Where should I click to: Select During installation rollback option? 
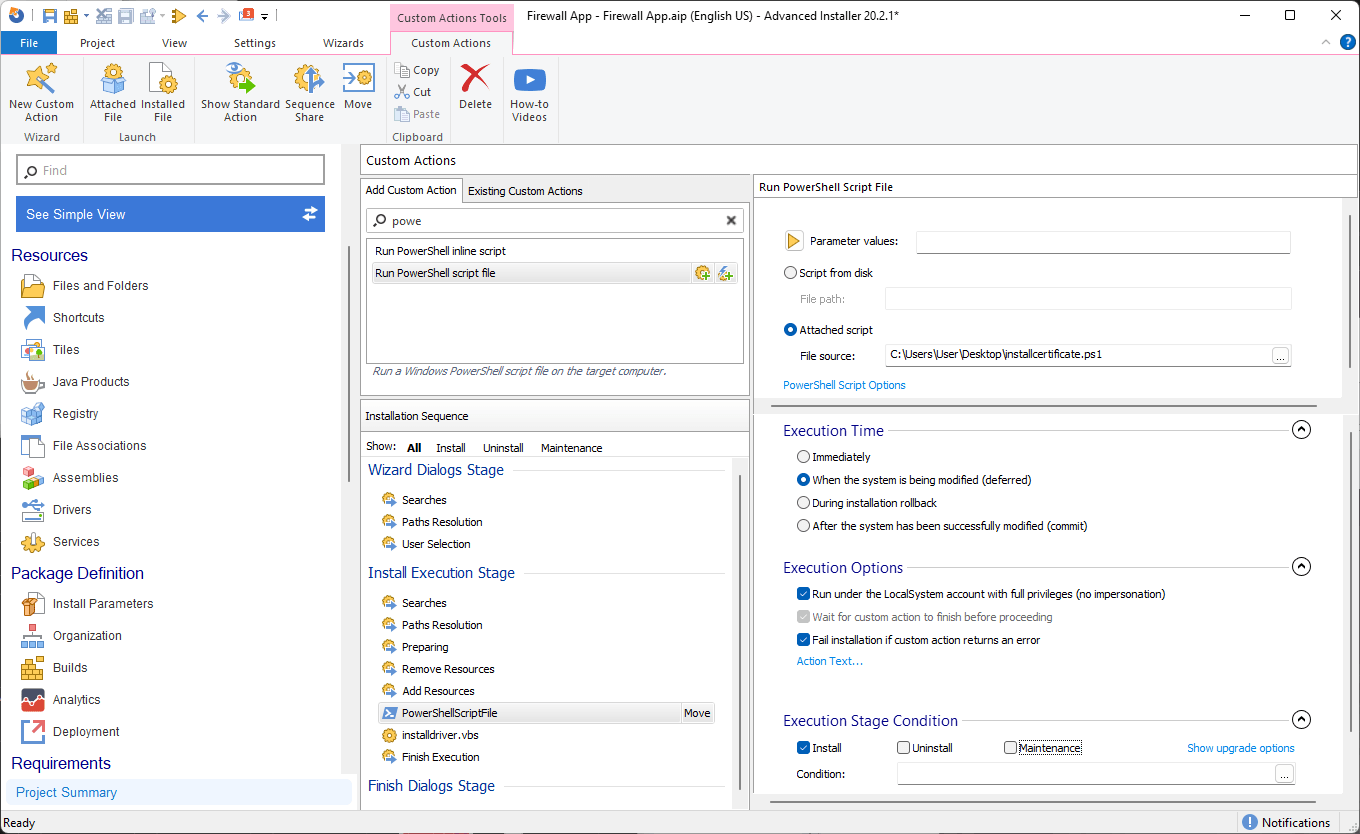tap(803, 503)
